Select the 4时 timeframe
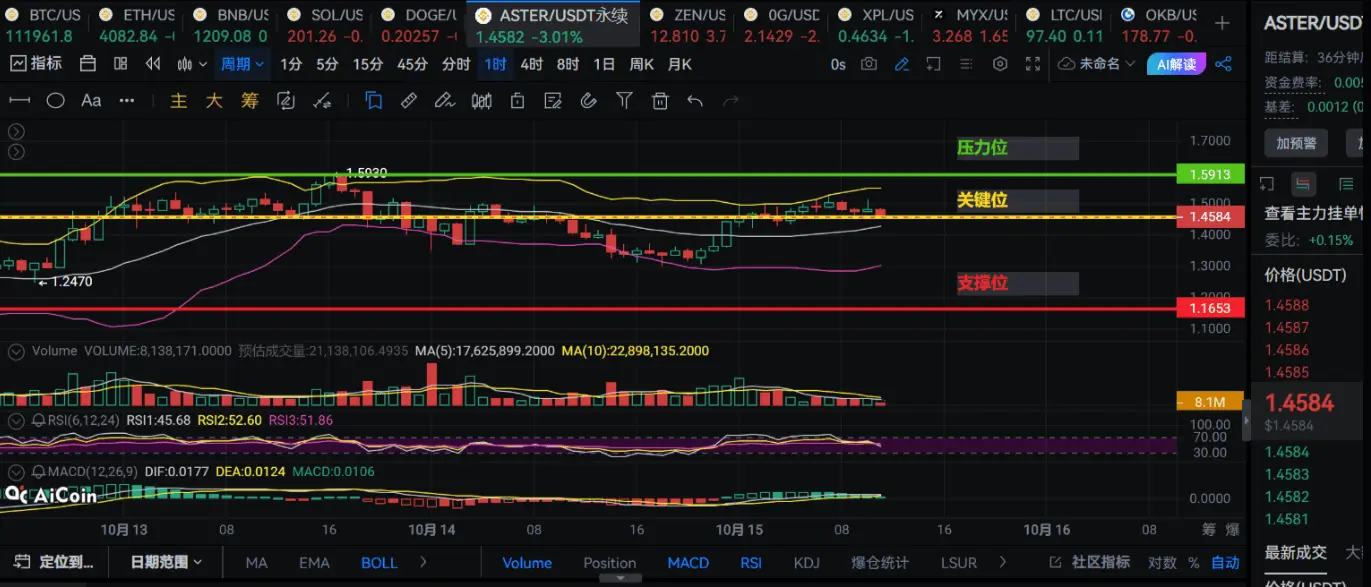 pos(532,64)
